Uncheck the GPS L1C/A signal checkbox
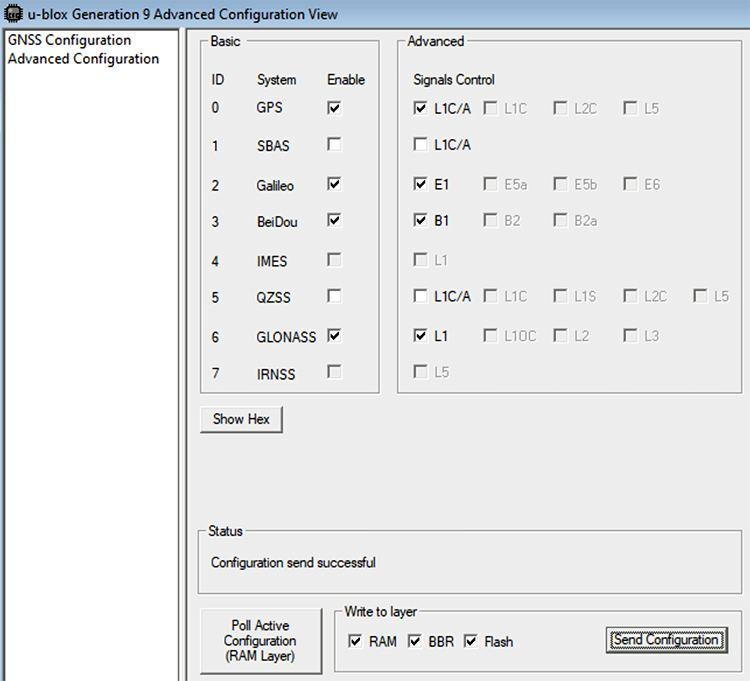 [x=421, y=107]
